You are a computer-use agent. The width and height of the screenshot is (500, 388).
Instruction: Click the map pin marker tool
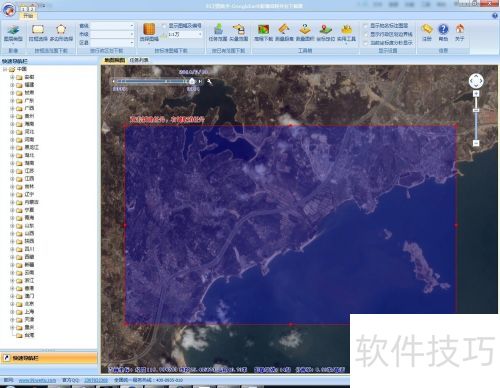325,29
